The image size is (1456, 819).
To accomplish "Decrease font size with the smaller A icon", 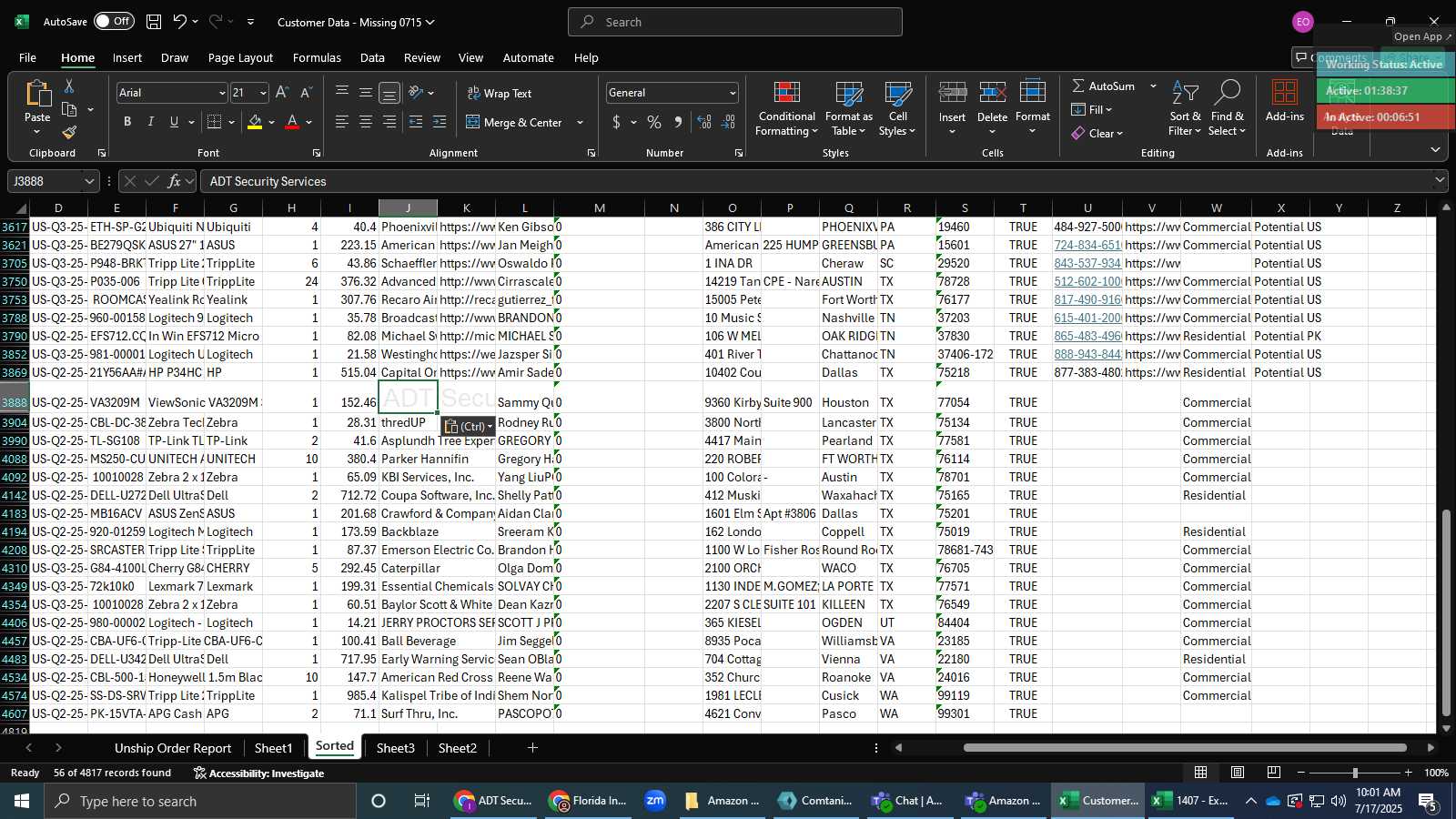I will coord(306,93).
